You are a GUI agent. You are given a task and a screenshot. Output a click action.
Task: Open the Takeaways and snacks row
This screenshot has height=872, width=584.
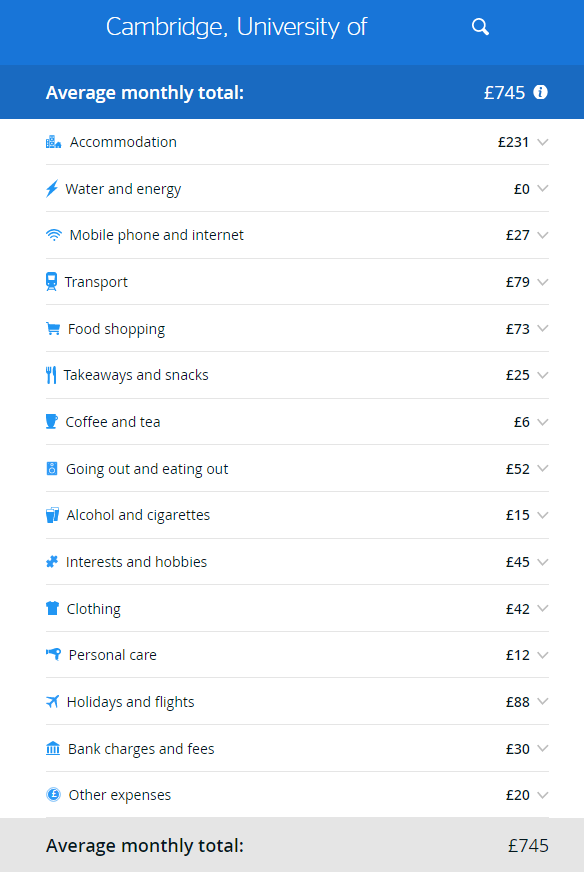click(x=297, y=375)
